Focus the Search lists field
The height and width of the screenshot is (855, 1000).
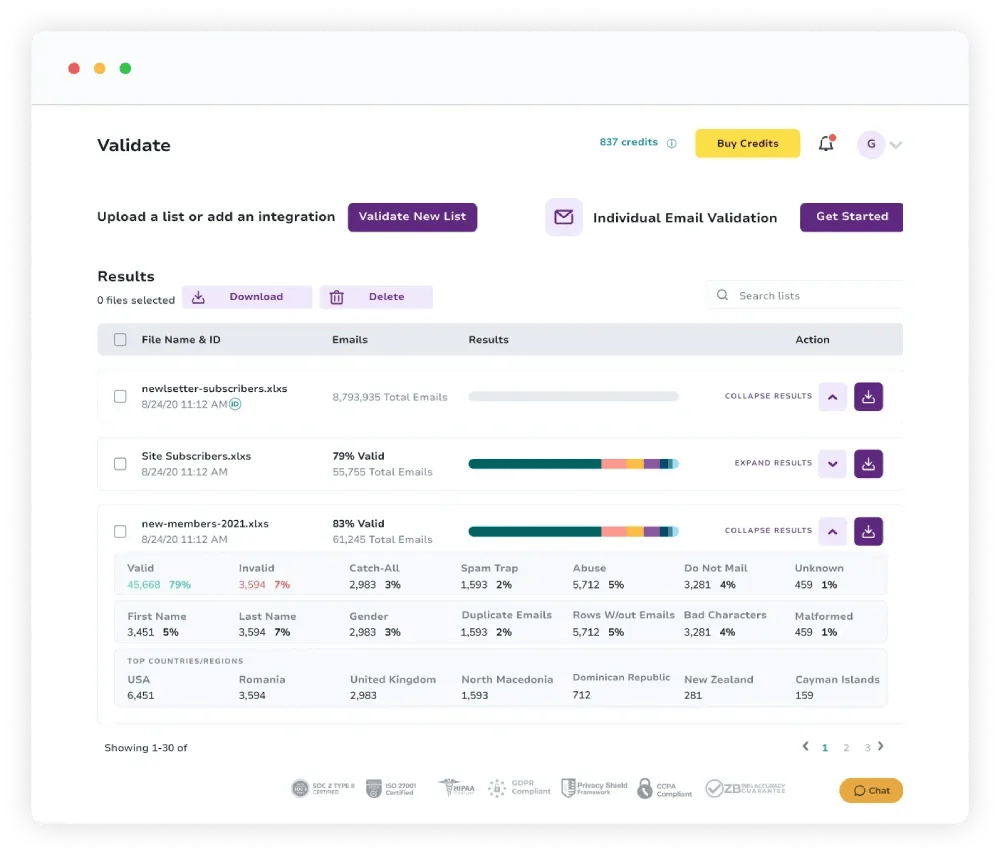pyautogui.click(x=810, y=296)
